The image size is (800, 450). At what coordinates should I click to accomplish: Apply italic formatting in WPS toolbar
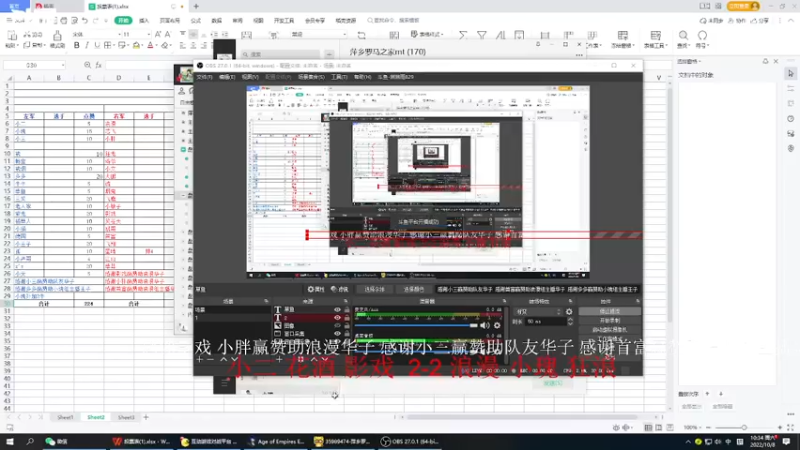[87, 45]
